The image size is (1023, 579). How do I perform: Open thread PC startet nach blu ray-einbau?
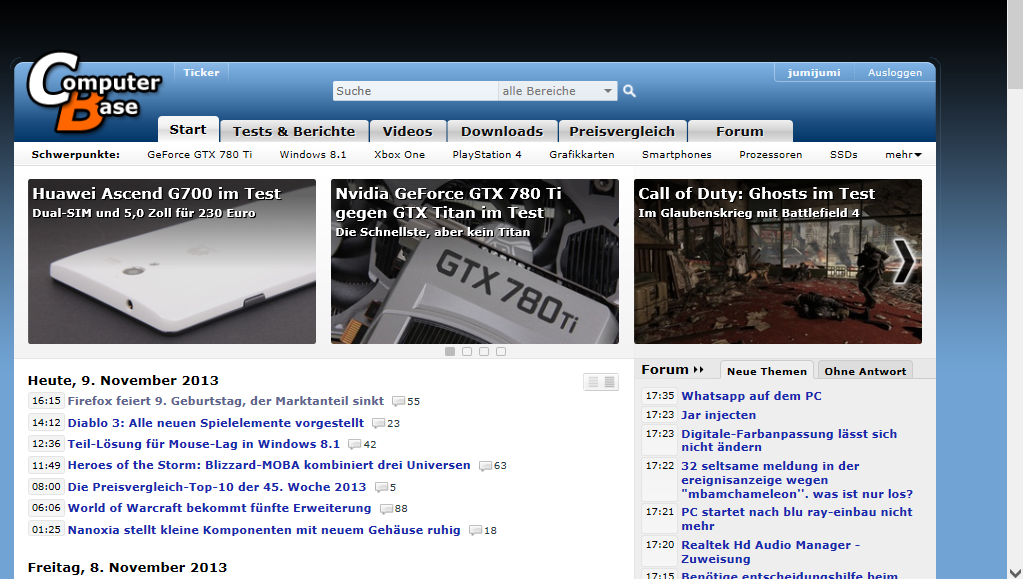click(797, 519)
